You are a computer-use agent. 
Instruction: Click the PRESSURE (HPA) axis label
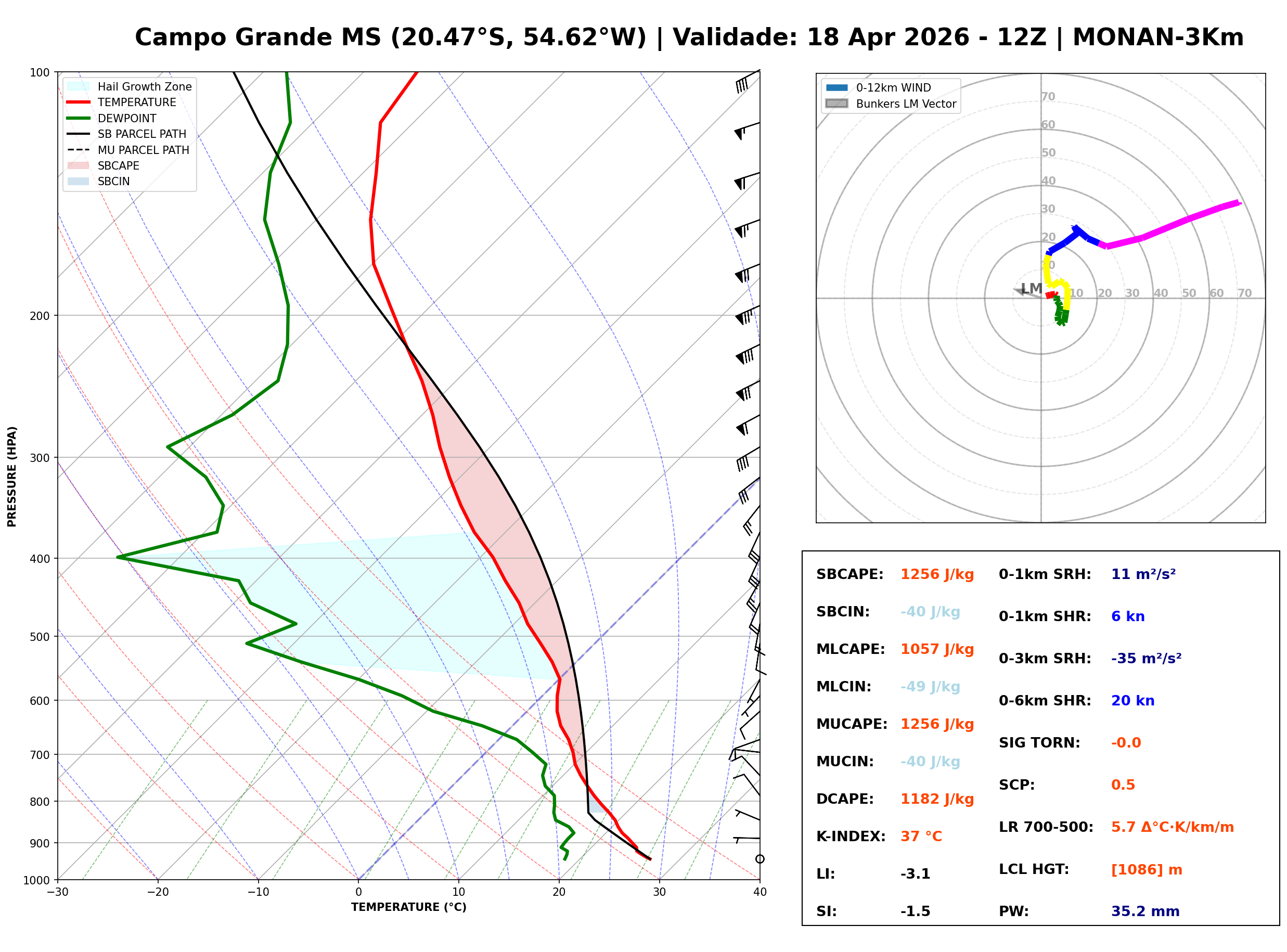pyautogui.click(x=12, y=477)
